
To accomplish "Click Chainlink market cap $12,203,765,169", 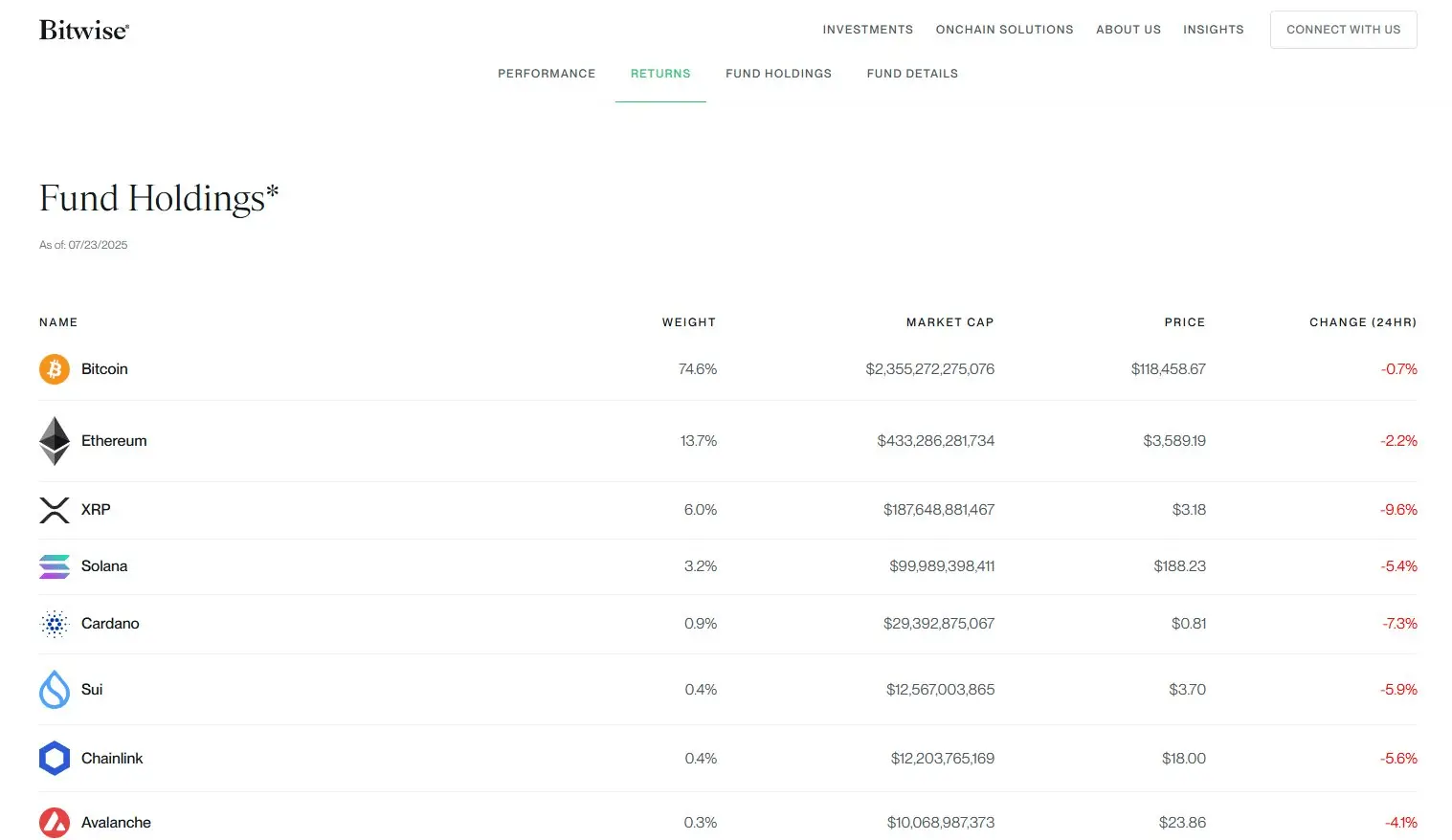I will (943, 759).
